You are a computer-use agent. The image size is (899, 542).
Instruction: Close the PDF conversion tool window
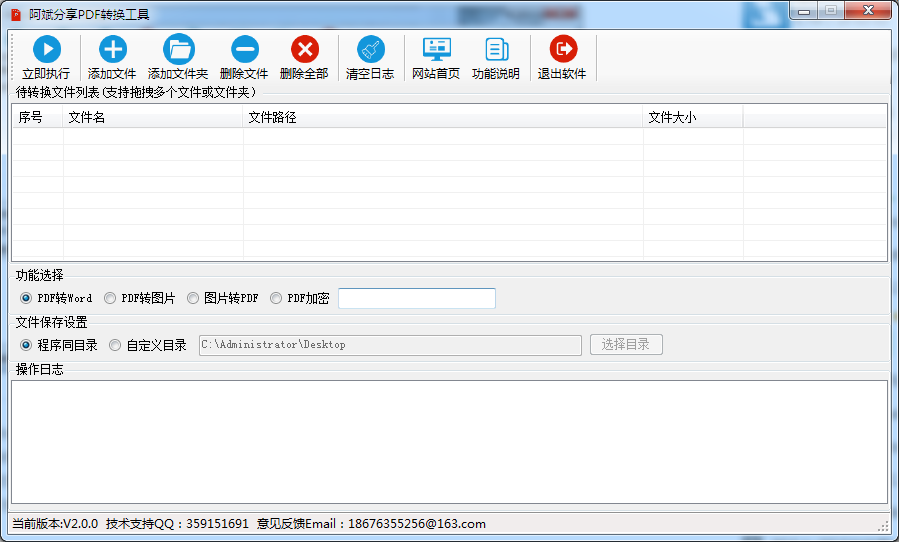869,11
